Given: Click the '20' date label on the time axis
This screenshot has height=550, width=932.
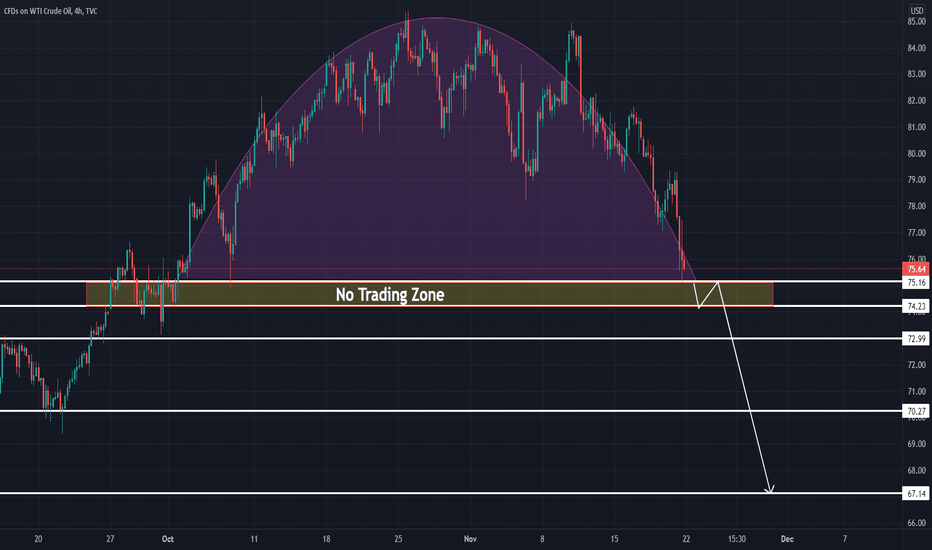Looking at the screenshot, I should (x=38, y=539).
